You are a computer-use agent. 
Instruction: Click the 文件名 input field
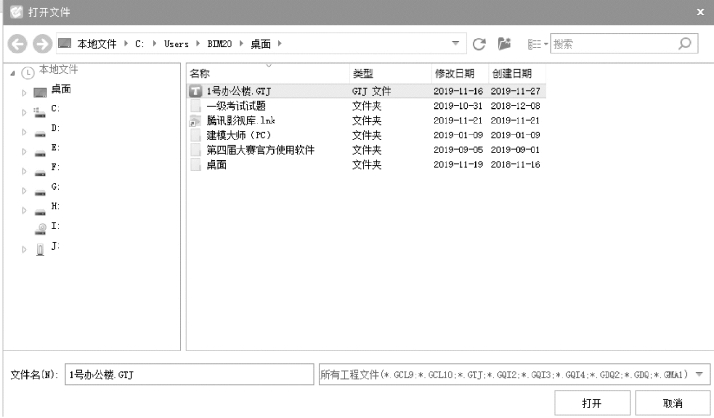pyautogui.click(x=189, y=374)
